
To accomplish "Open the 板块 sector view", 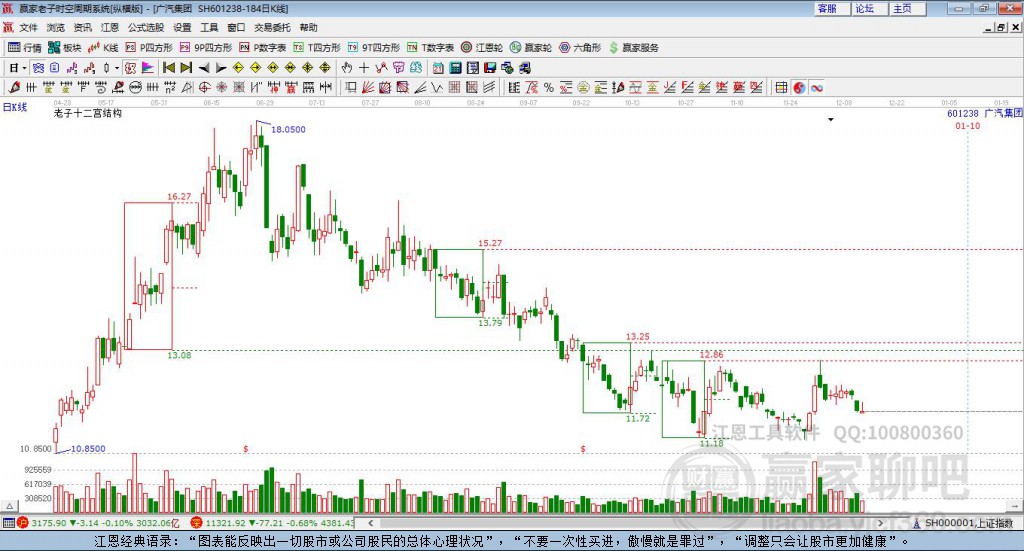I will 65,48.
